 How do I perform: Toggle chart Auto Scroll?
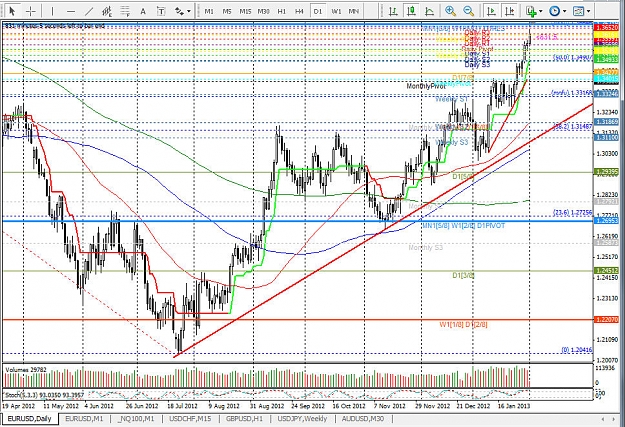coord(491,11)
